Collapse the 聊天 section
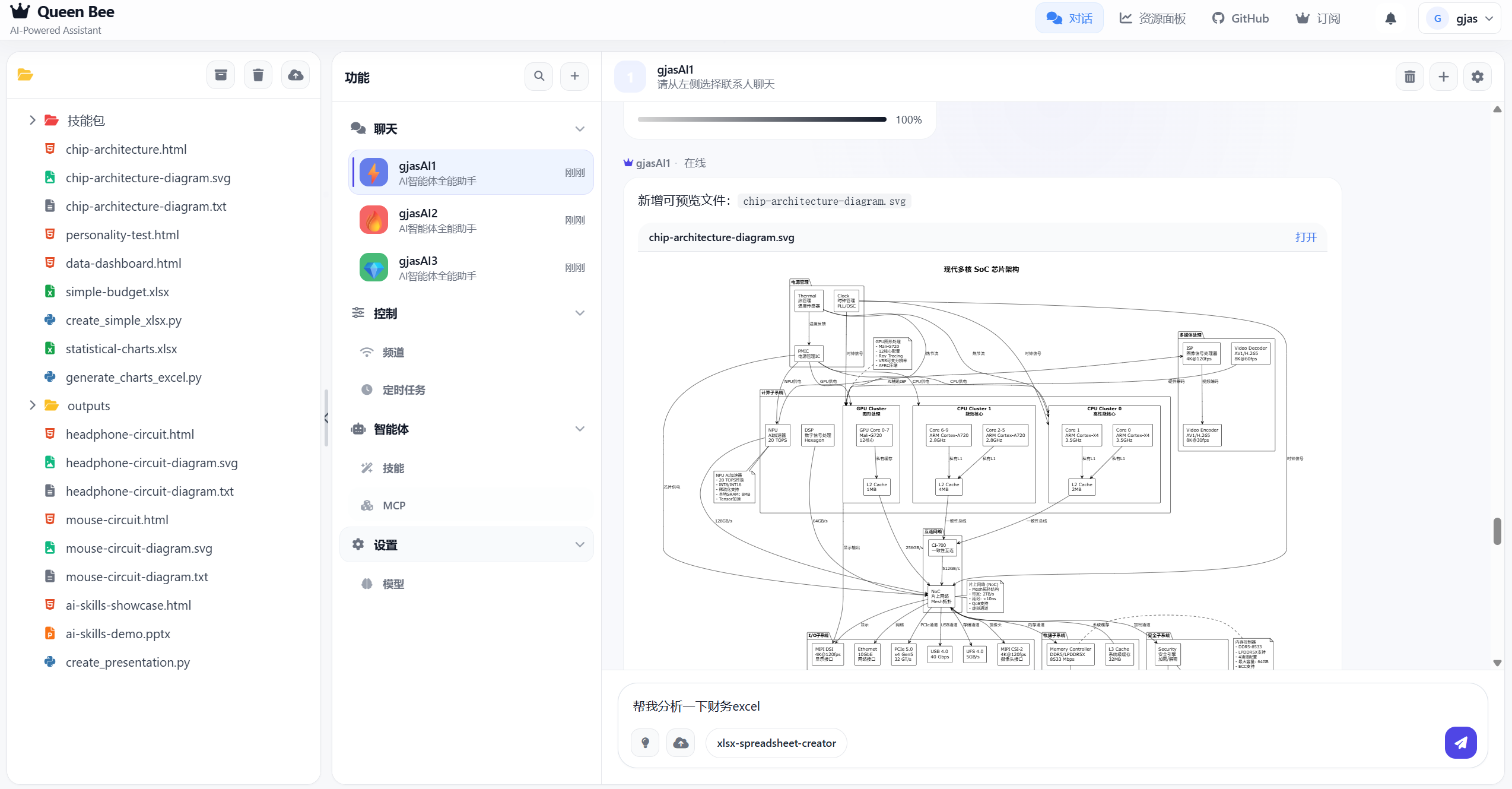The height and width of the screenshot is (789, 1512). tap(580, 128)
